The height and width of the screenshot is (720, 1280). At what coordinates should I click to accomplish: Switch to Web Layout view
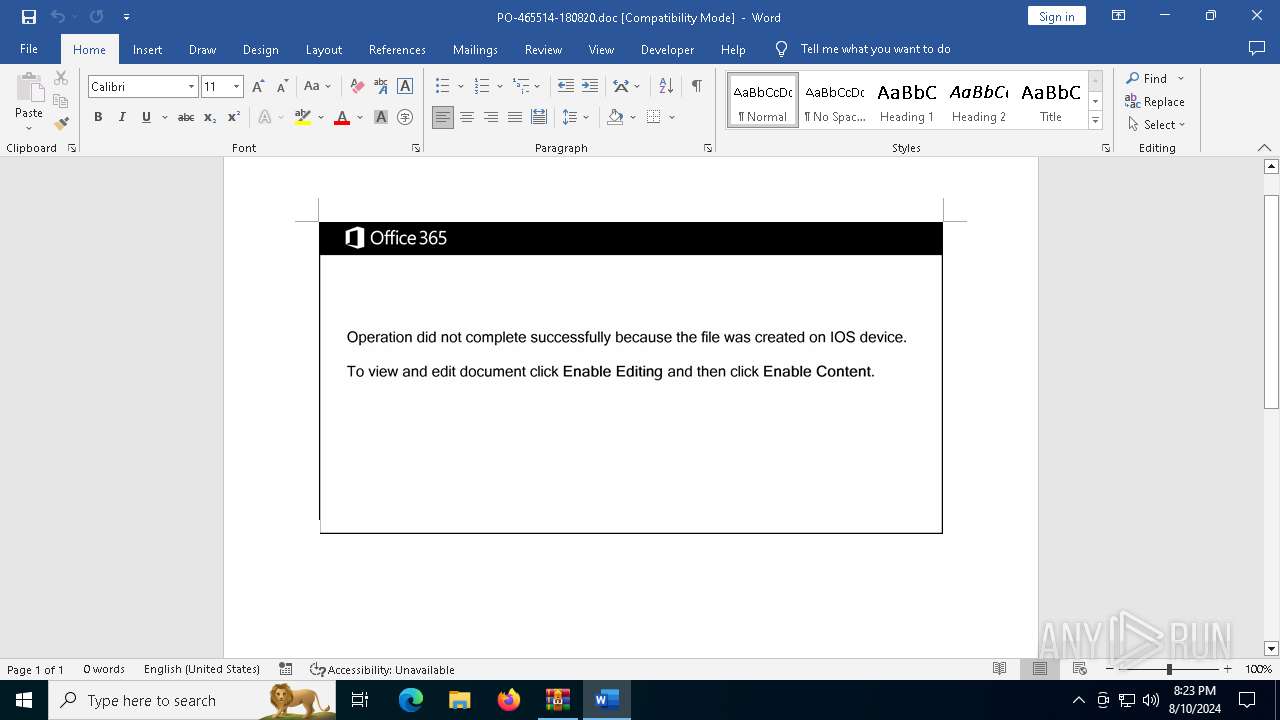pos(1080,668)
